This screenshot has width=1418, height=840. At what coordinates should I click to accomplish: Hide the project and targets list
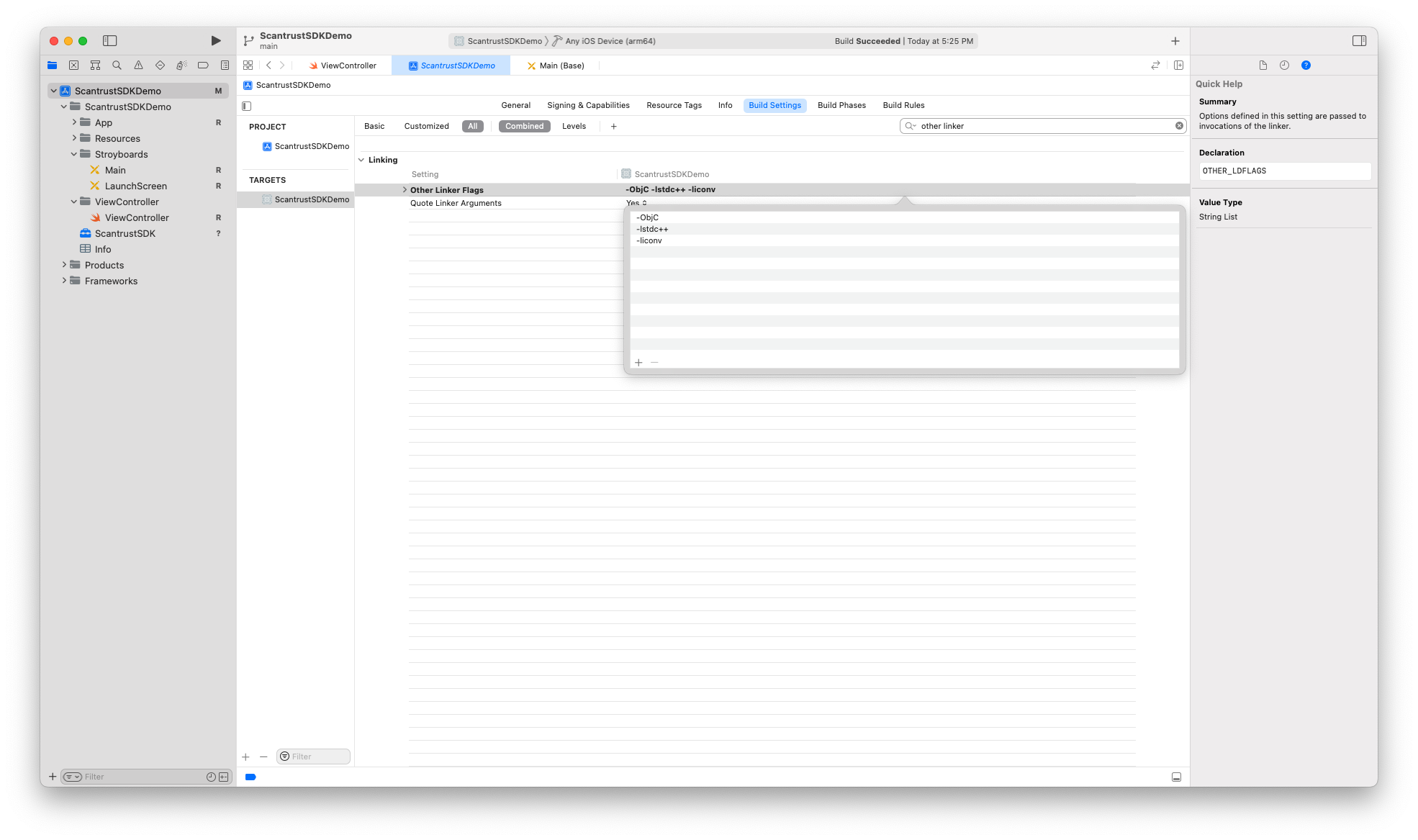pyautogui.click(x=247, y=106)
